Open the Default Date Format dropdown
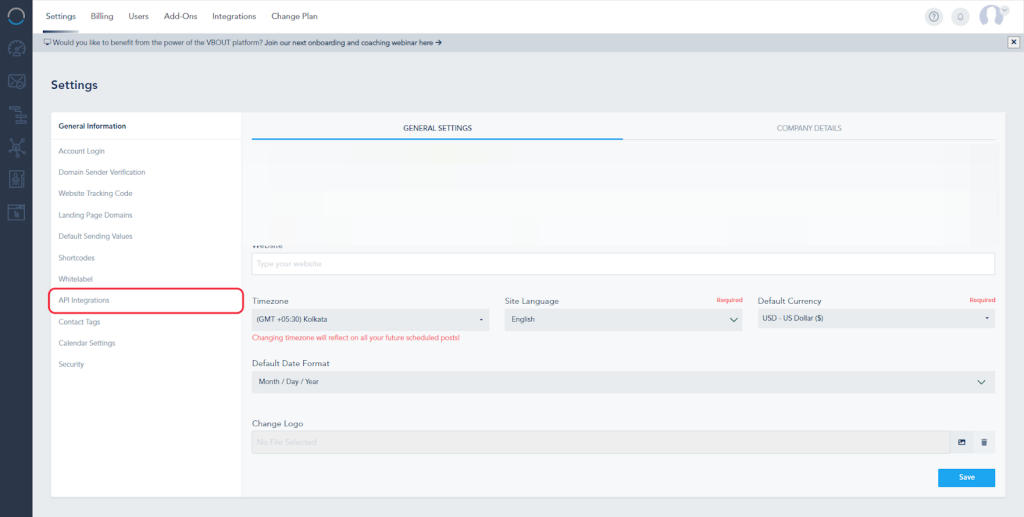 (x=623, y=382)
